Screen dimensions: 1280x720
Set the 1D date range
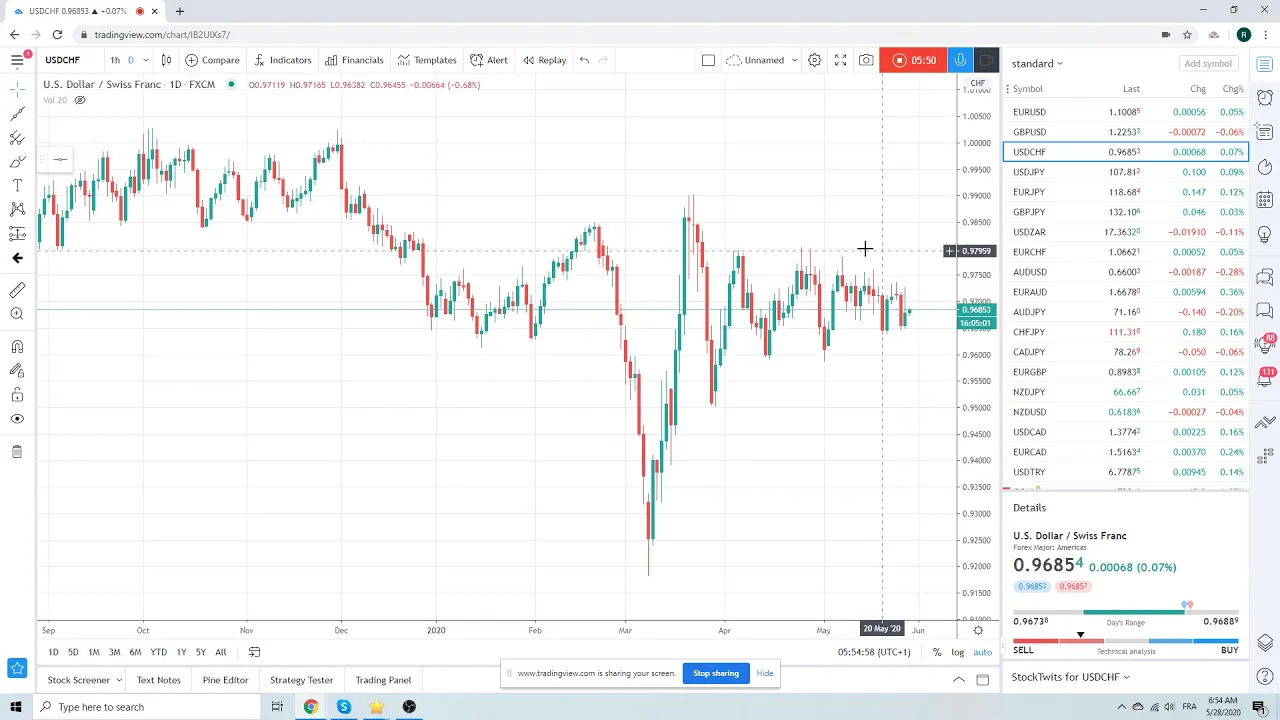click(x=53, y=652)
